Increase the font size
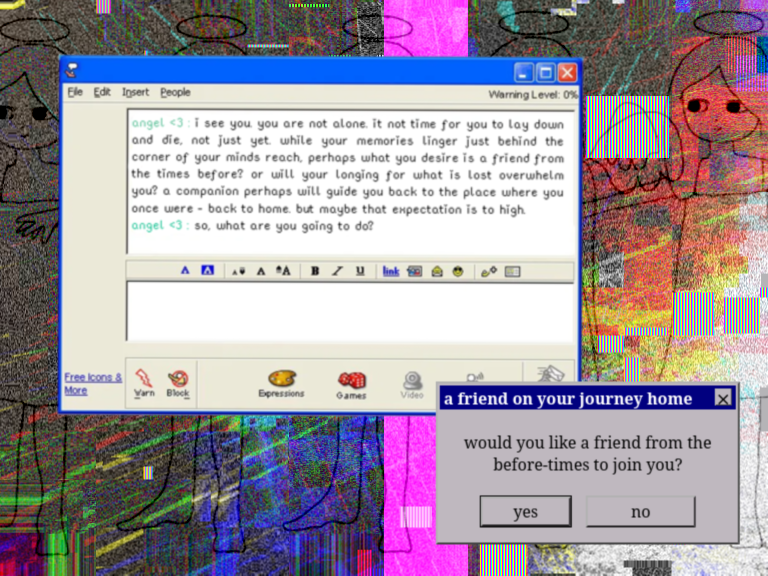The width and height of the screenshot is (768, 576). point(283,271)
